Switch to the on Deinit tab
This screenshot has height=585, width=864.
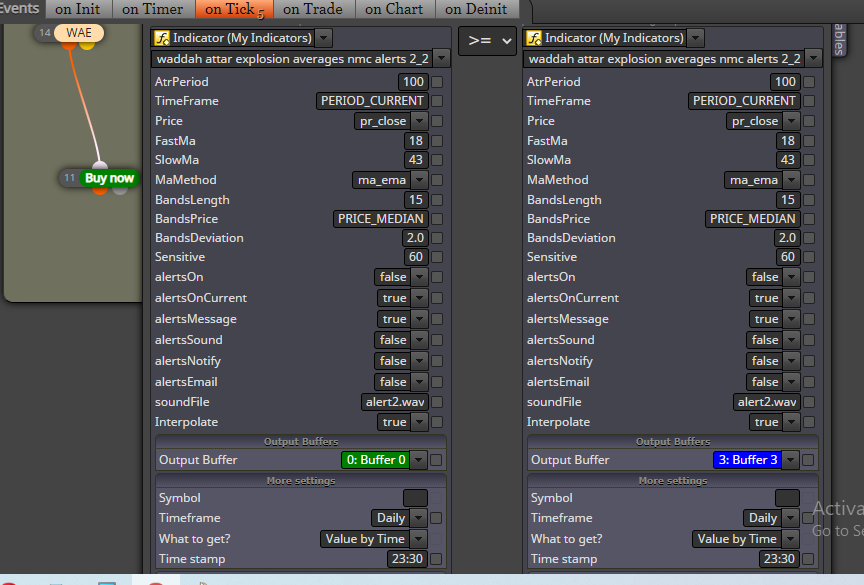pyautogui.click(x=476, y=9)
